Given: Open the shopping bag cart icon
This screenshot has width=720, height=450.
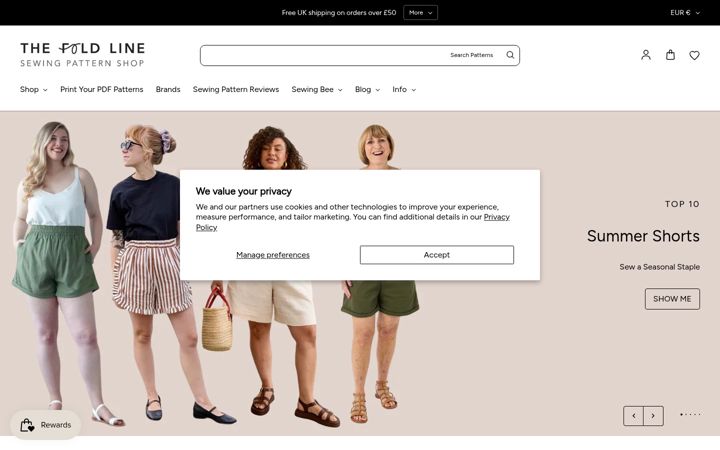Looking at the screenshot, I should pyautogui.click(x=670, y=55).
